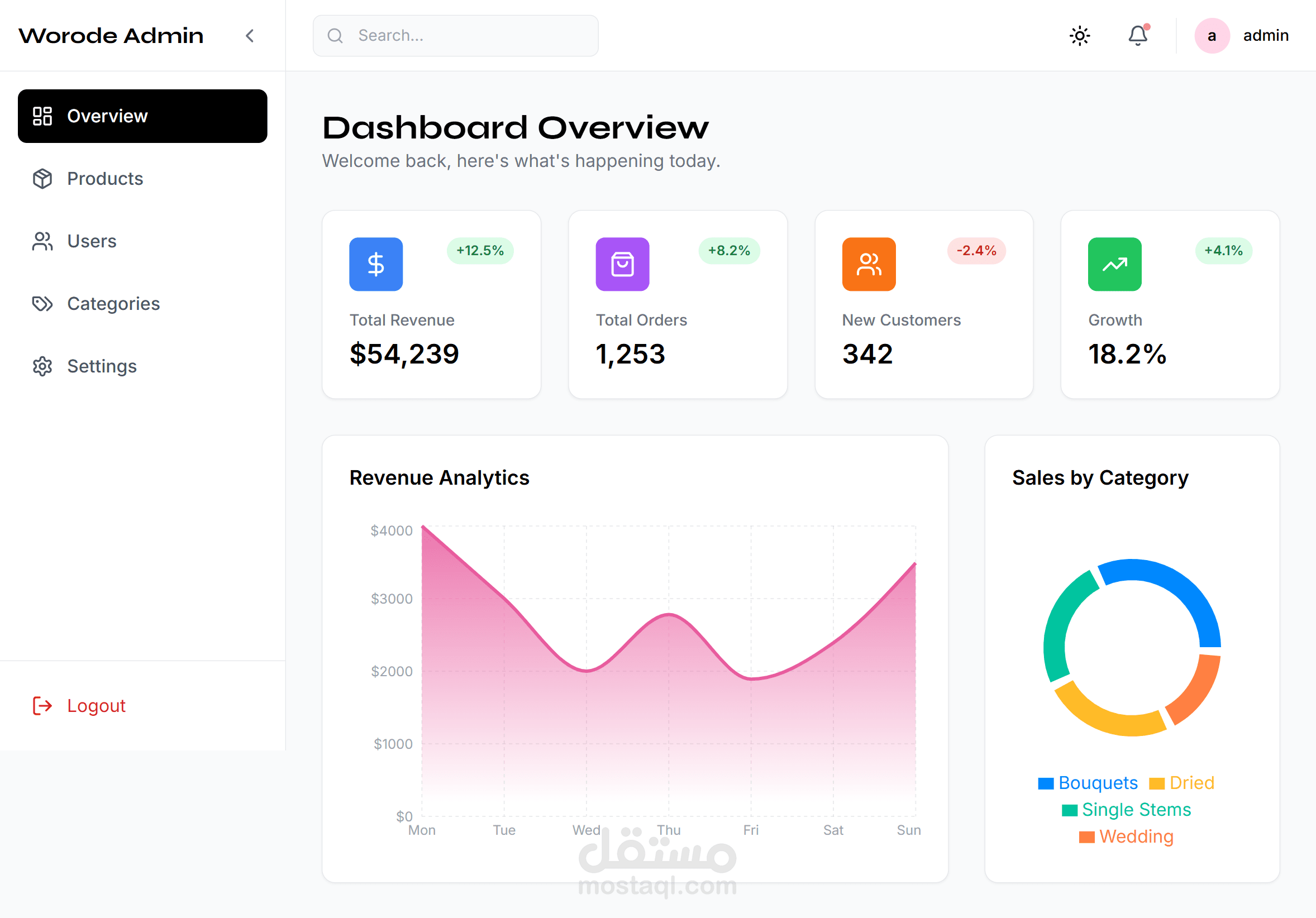Toggle the Wedding legend entry
The height and width of the screenshot is (918, 1316).
(x=1136, y=836)
